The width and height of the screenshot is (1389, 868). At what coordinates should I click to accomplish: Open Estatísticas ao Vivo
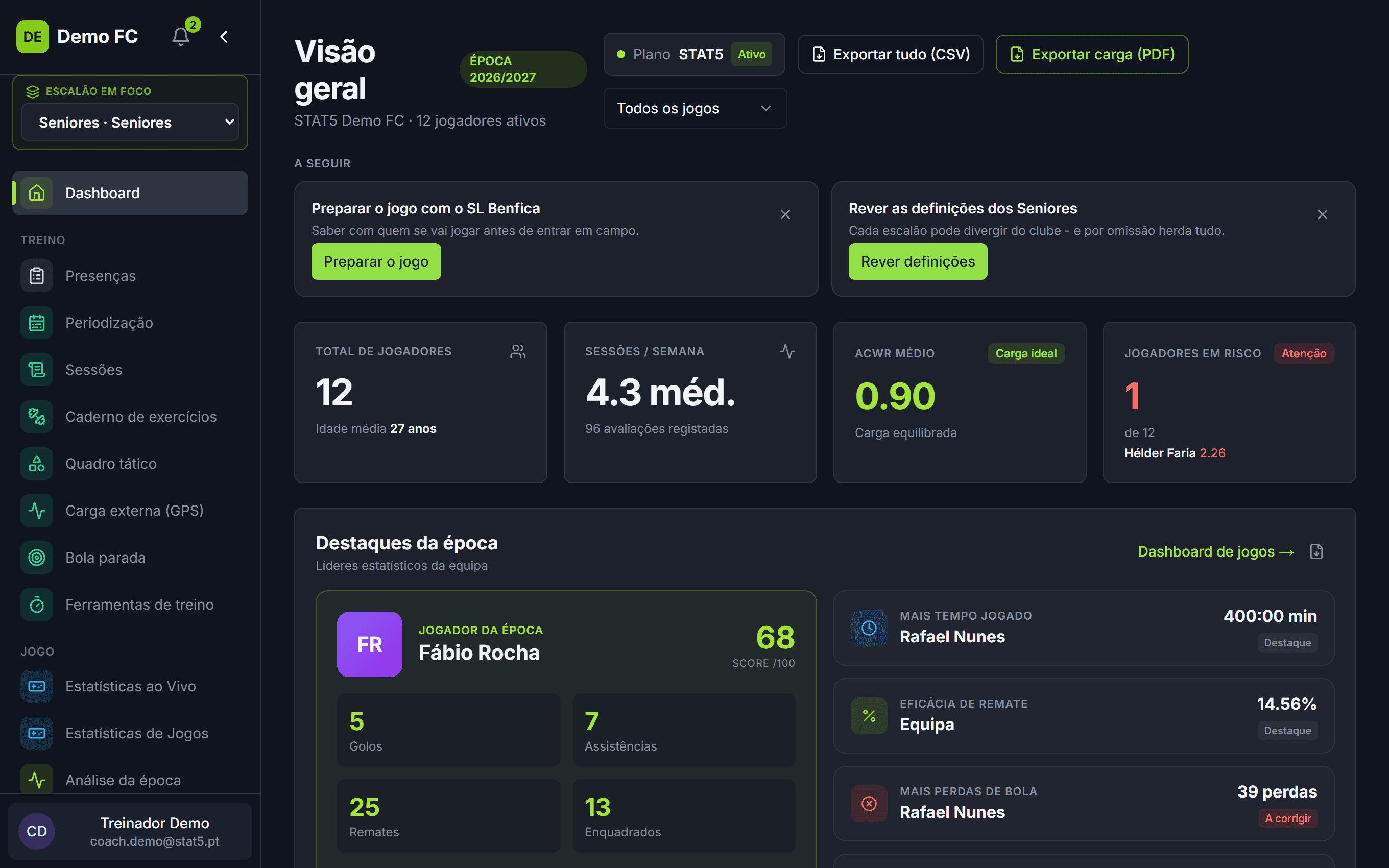130,686
